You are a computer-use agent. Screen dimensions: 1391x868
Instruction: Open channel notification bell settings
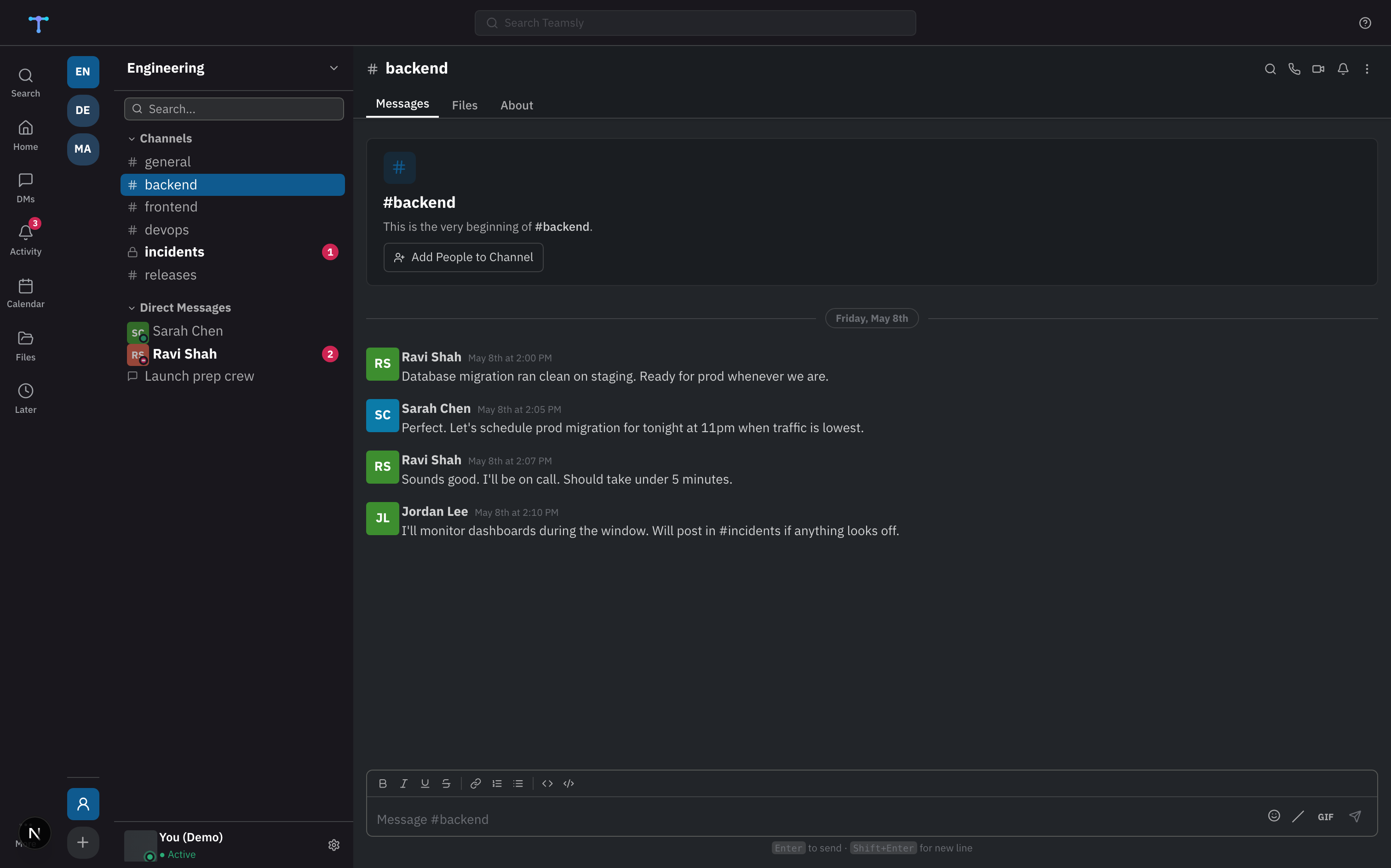(1343, 69)
